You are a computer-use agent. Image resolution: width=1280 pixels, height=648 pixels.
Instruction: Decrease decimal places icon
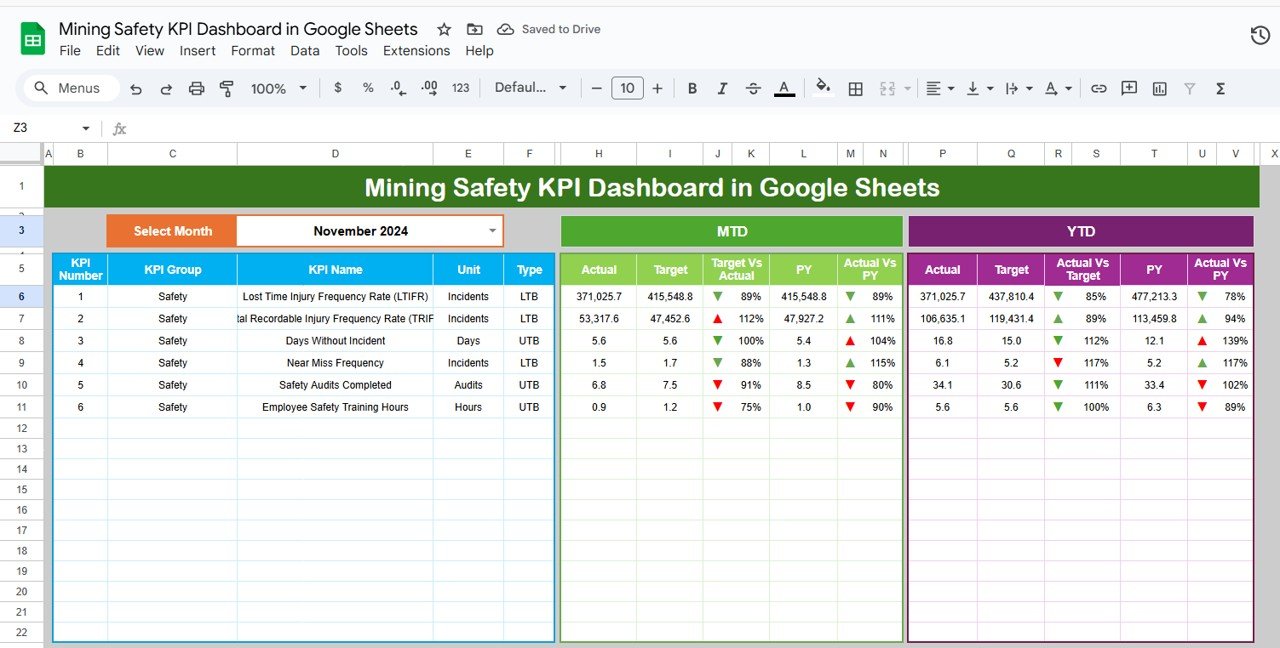[x=399, y=88]
